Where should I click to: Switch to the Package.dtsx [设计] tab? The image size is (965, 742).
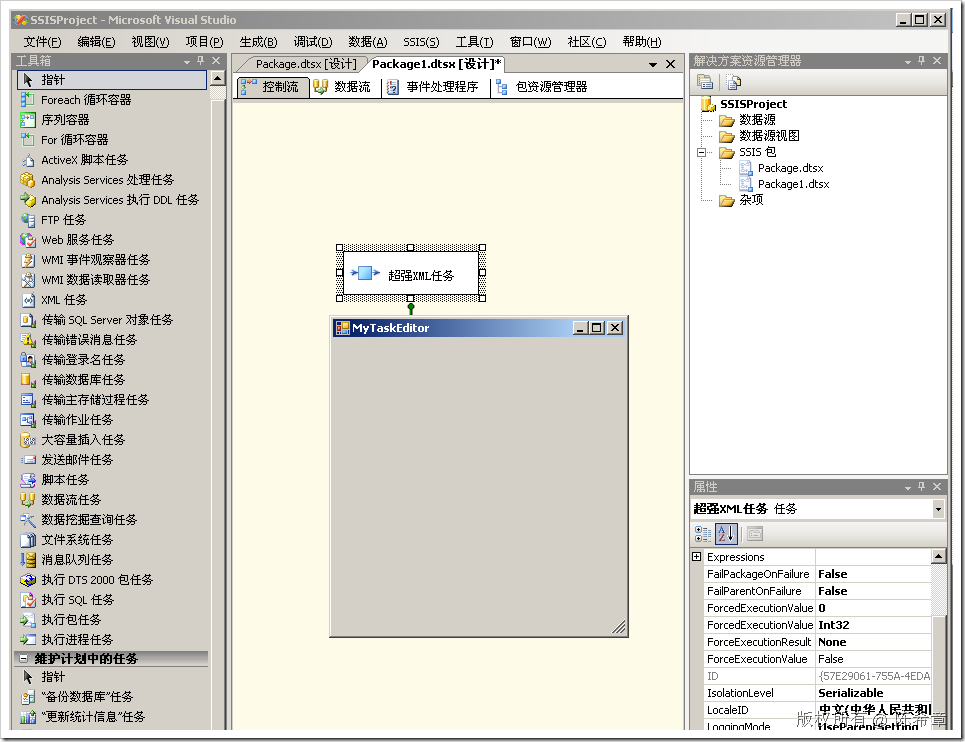(x=306, y=64)
